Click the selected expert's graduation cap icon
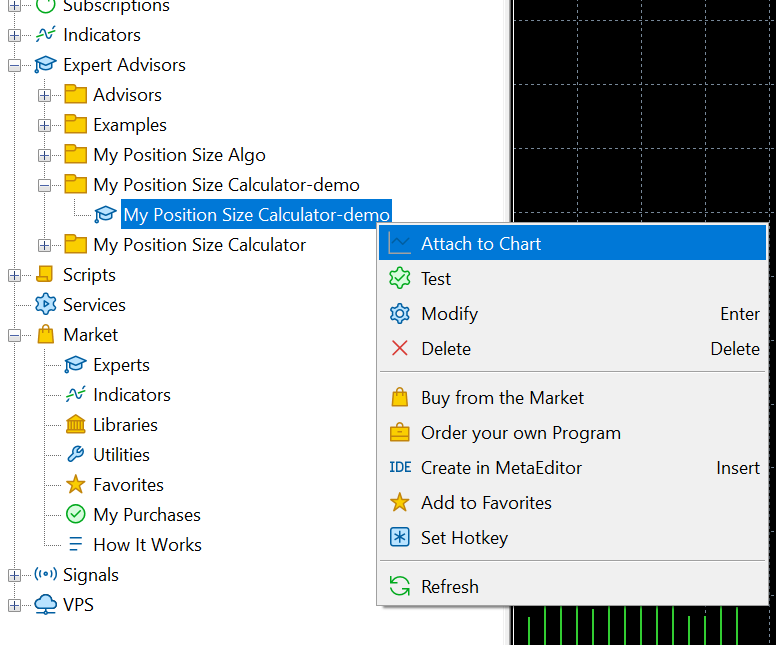 pos(105,214)
